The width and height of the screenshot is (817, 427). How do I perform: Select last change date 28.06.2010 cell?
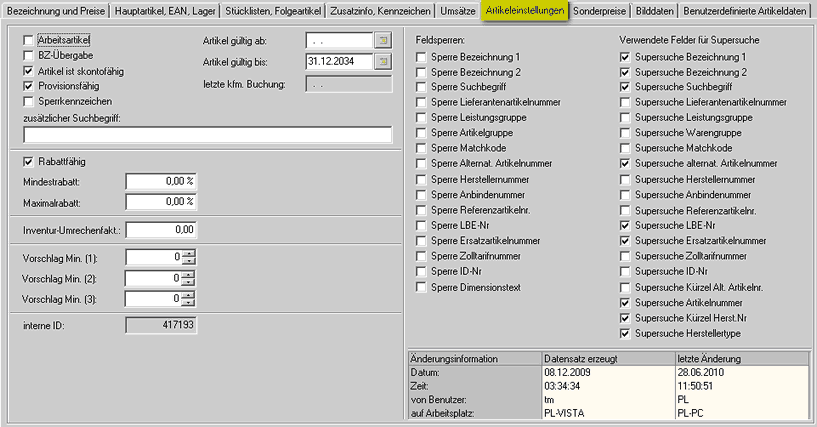[742, 372]
